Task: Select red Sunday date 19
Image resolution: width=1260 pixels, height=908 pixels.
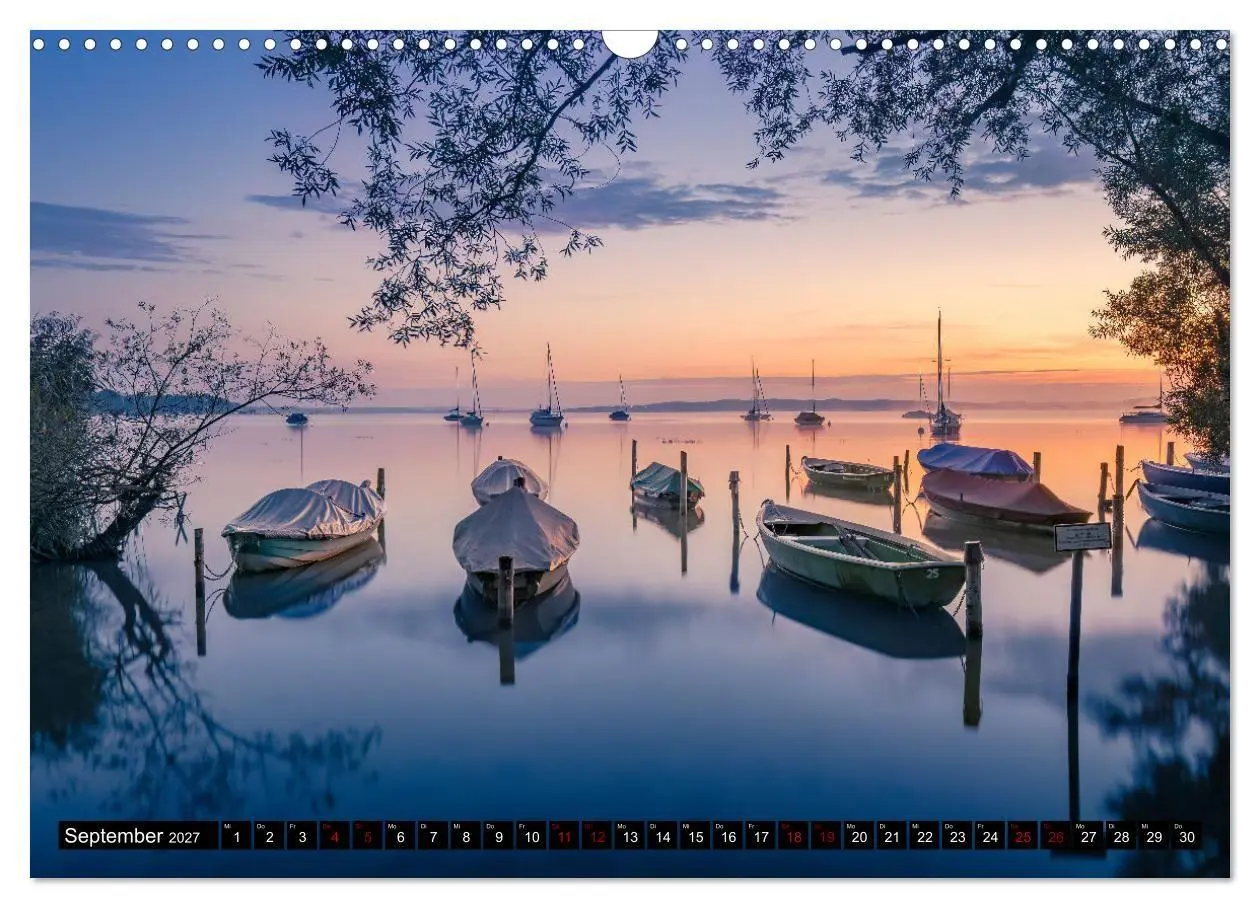Action: point(826,836)
